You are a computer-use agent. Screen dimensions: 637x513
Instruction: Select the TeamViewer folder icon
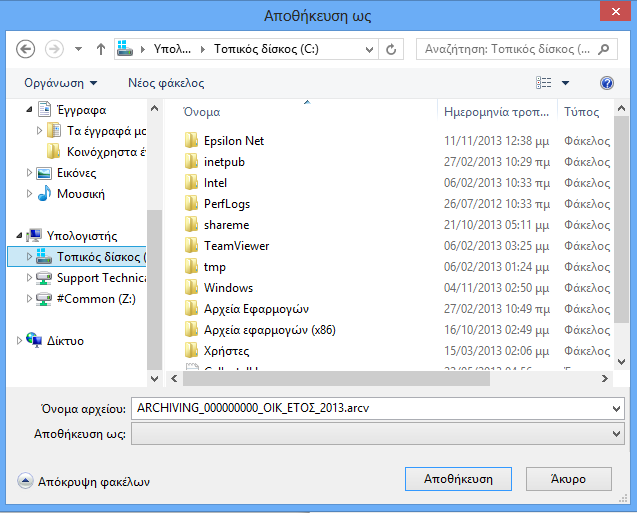pos(191,246)
